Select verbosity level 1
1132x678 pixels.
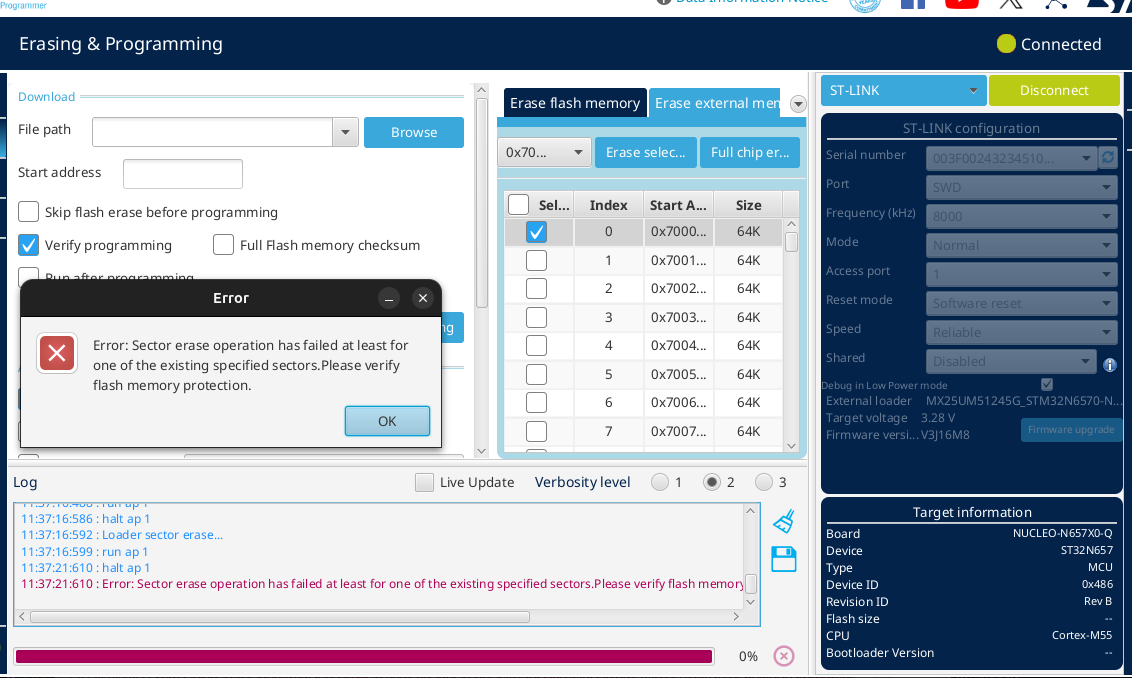coord(660,482)
